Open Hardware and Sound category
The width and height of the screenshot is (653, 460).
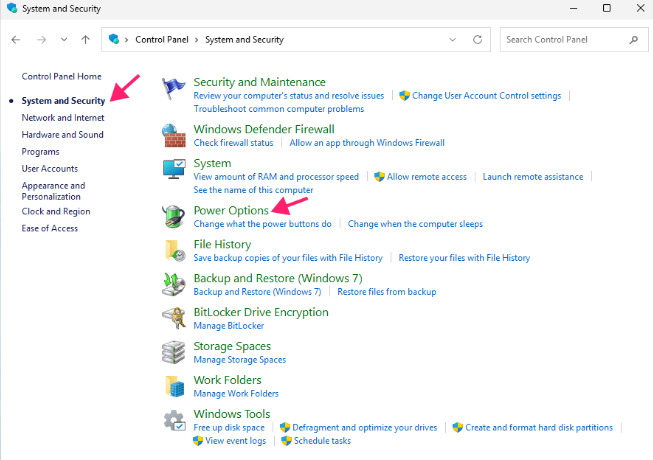point(62,134)
